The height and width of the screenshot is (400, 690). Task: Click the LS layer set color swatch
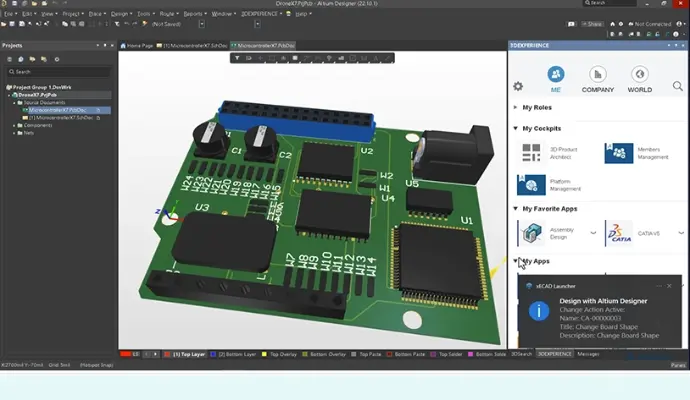point(125,354)
